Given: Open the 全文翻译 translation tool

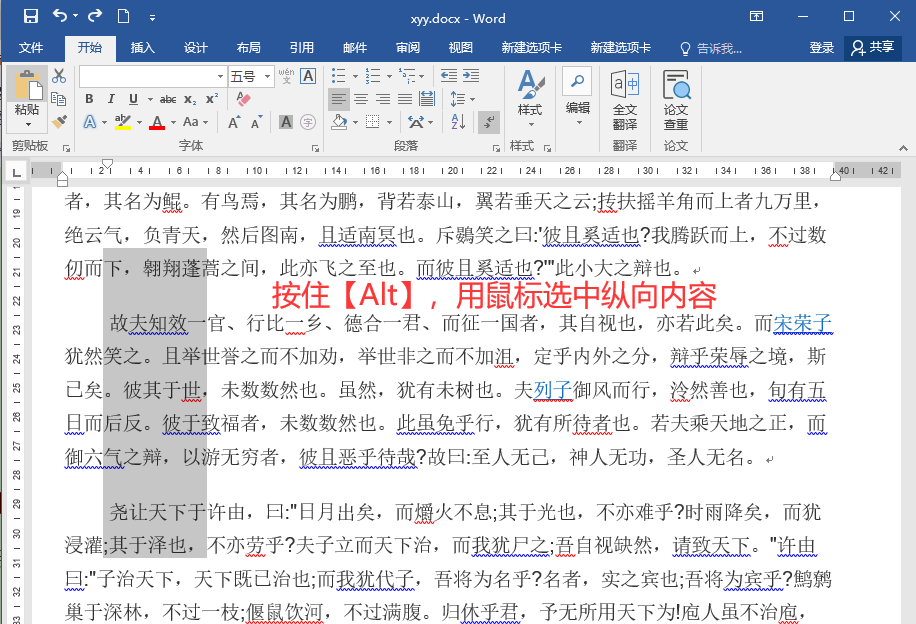Looking at the screenshot, I should pos(625,100).
